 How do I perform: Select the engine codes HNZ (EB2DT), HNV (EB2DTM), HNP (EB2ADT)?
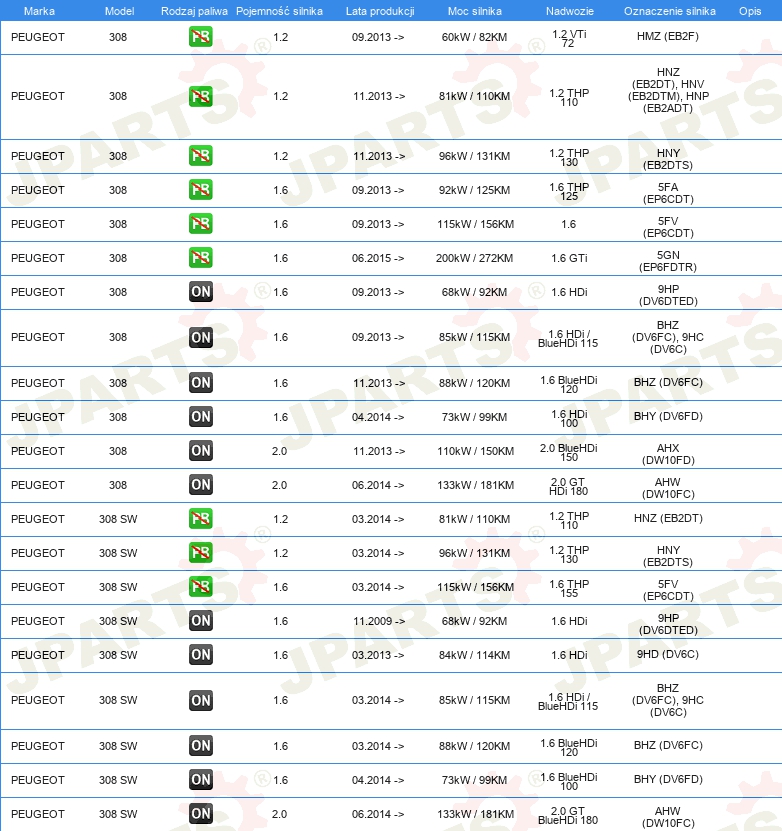[x=668, y=90]
